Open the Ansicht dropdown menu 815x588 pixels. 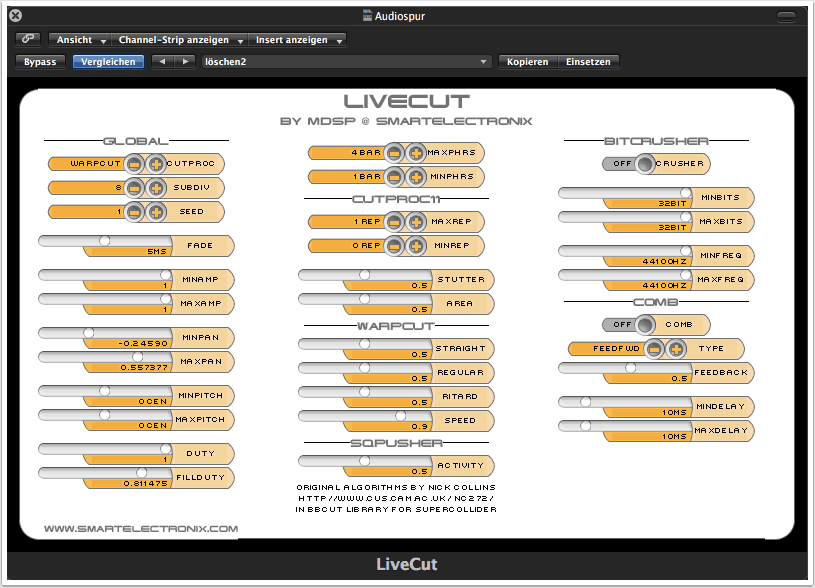[81, 40]
